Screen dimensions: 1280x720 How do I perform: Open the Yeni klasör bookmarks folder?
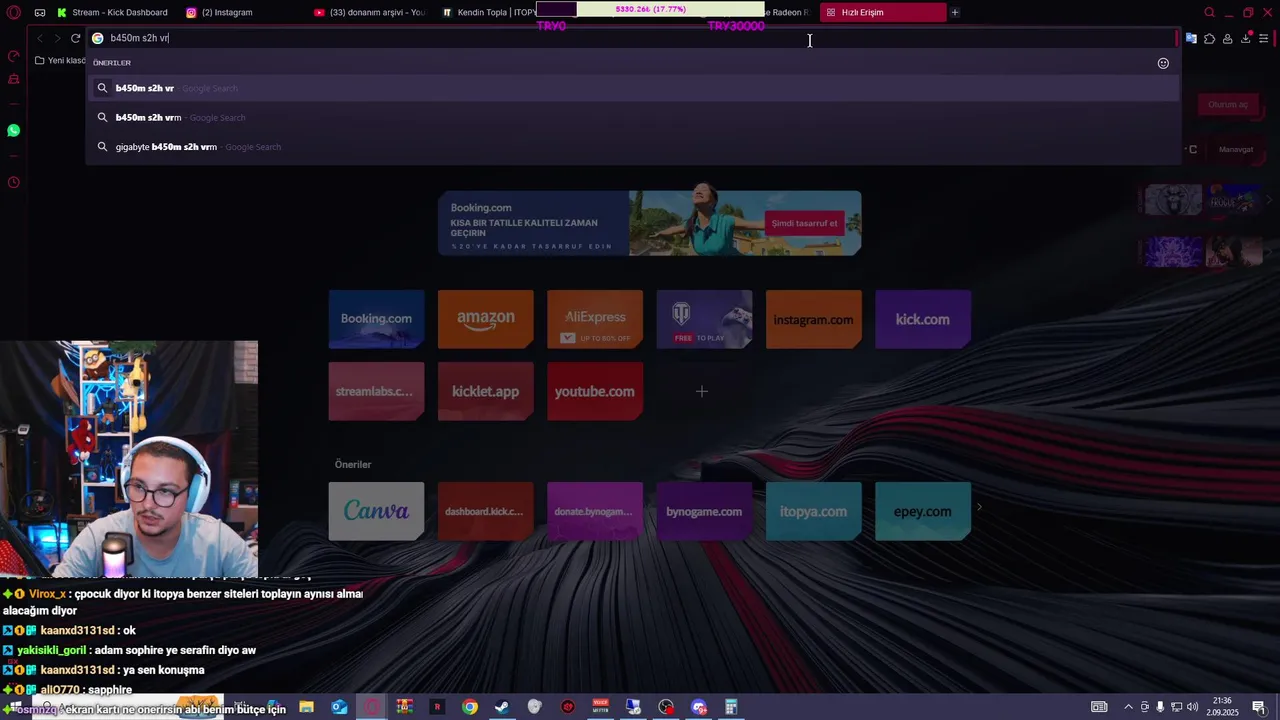click(x=60, y=61)
